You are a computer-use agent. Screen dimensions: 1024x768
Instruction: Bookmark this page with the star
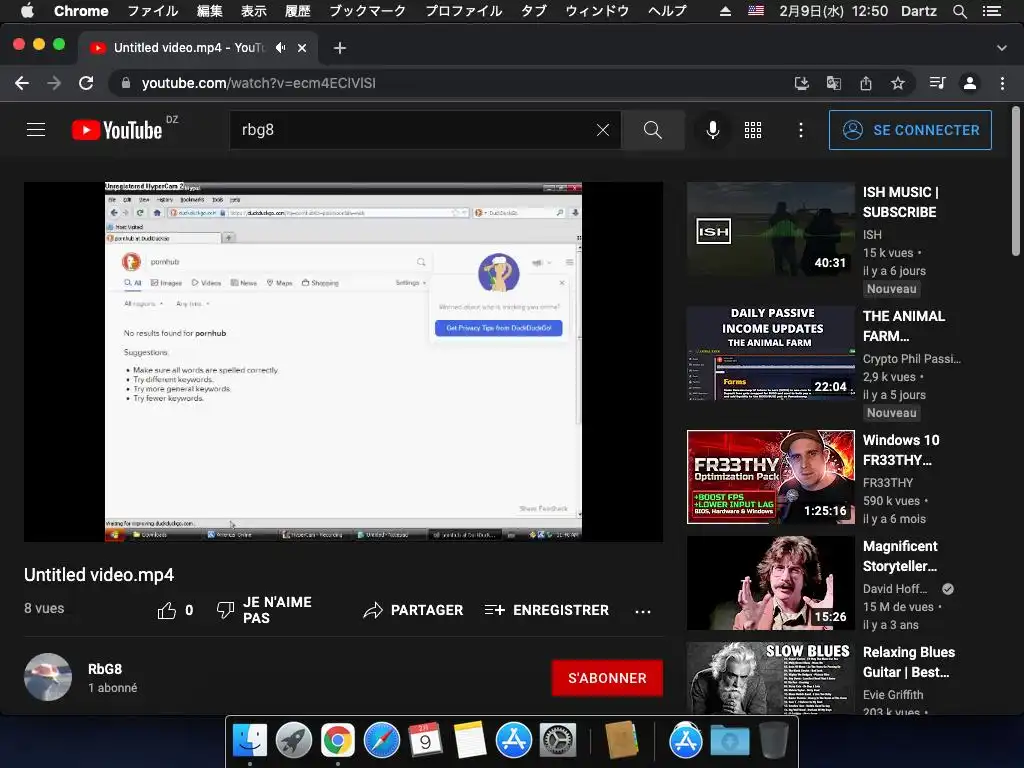tap(898, 83)
